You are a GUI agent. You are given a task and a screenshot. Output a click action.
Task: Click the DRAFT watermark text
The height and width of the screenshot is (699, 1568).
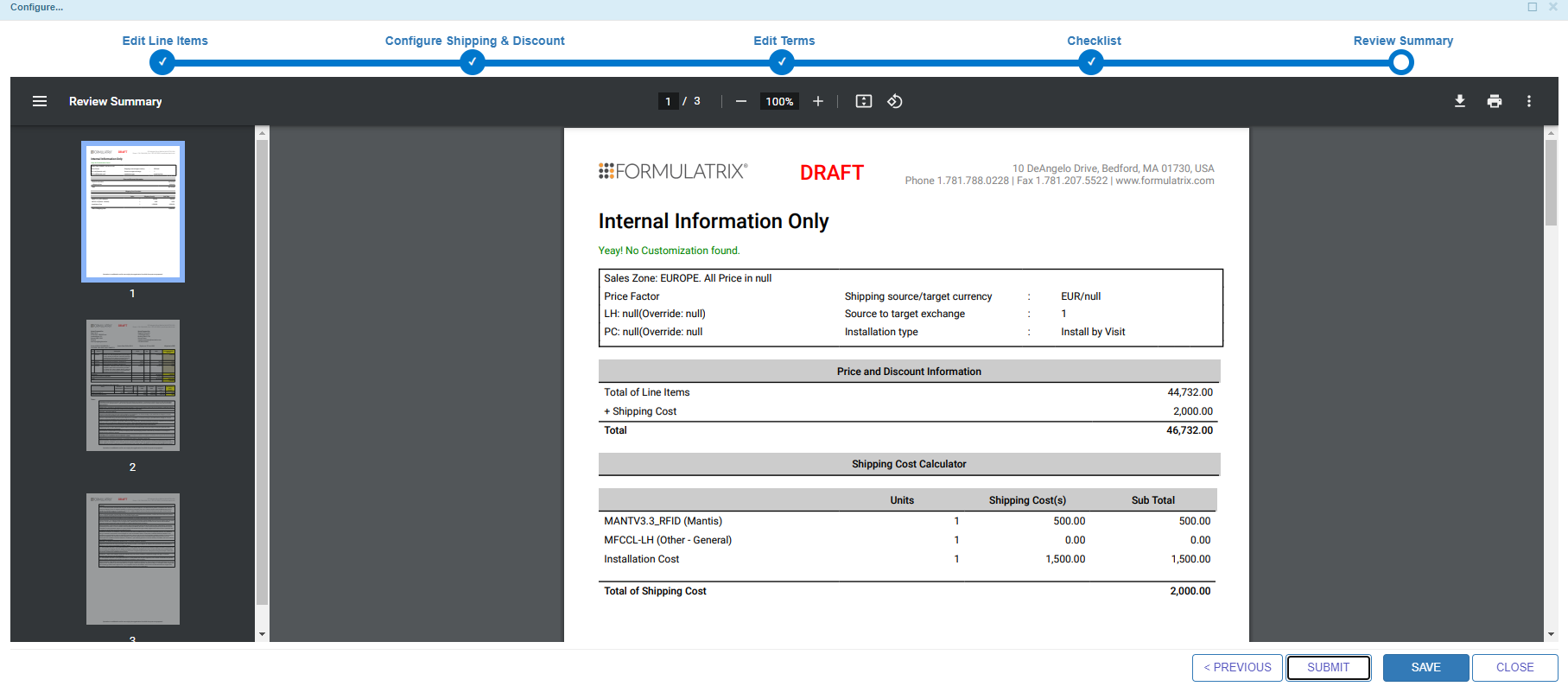[831, 173]
